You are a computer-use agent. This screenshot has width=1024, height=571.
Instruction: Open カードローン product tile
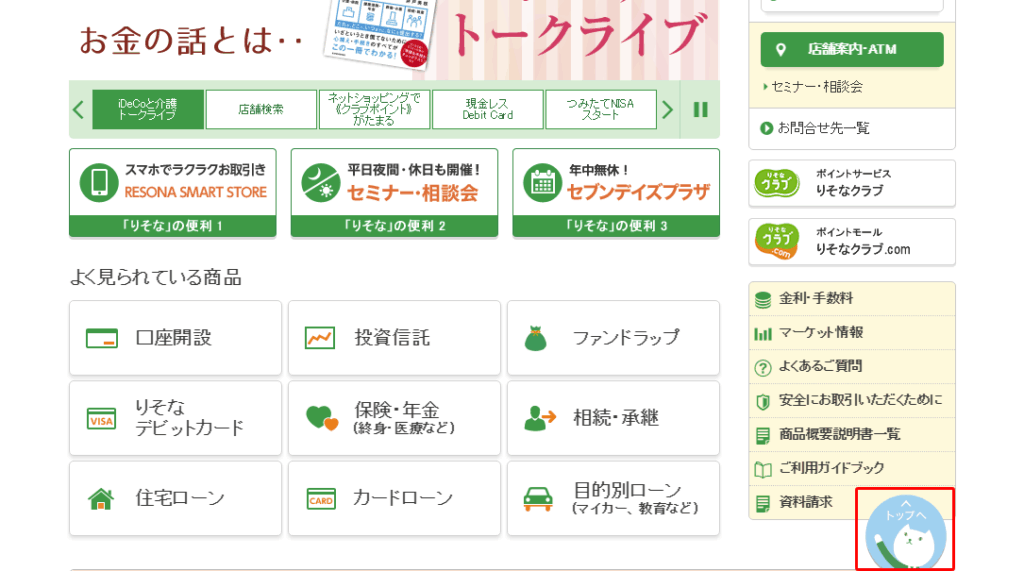click(x=394, y=498)
